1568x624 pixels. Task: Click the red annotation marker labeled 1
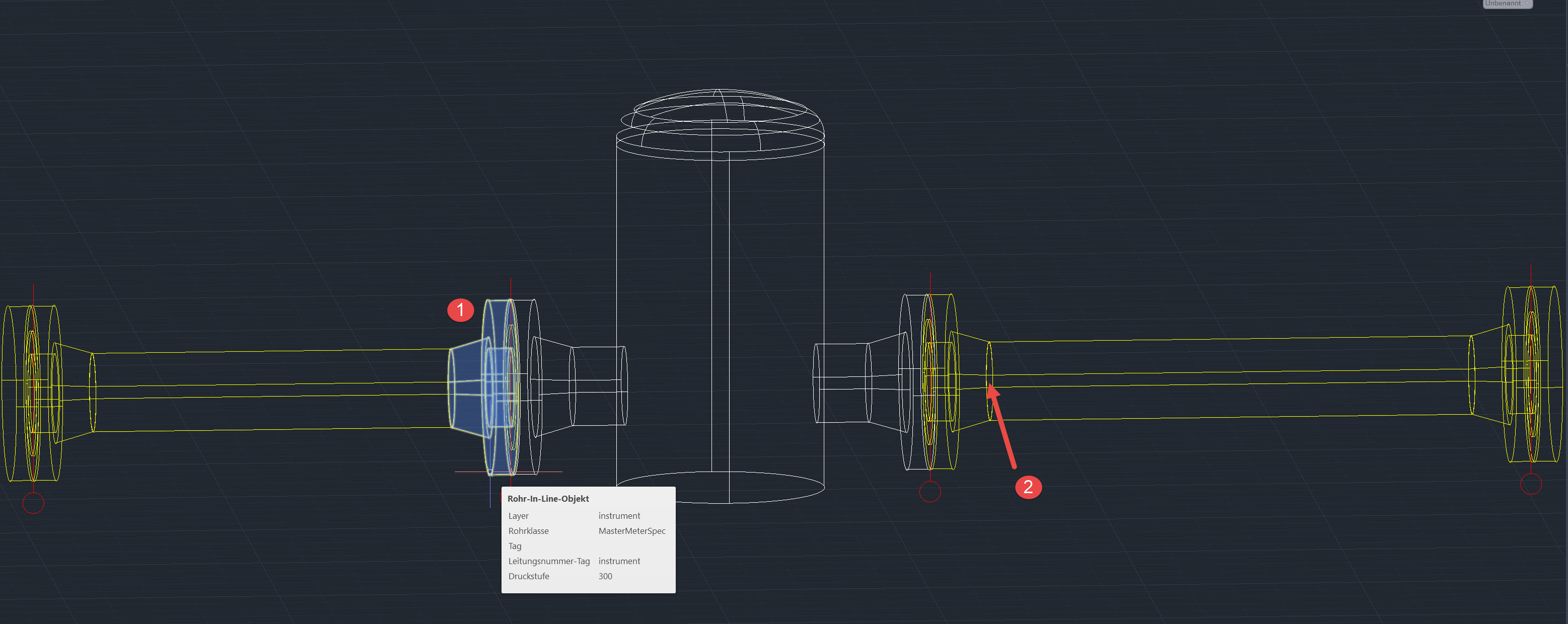(461, 309)
